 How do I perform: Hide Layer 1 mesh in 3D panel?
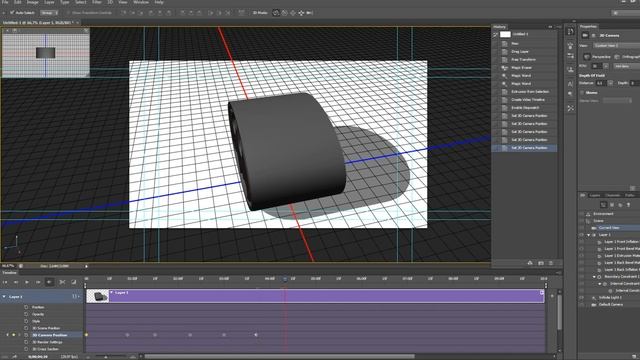(582, 235)
